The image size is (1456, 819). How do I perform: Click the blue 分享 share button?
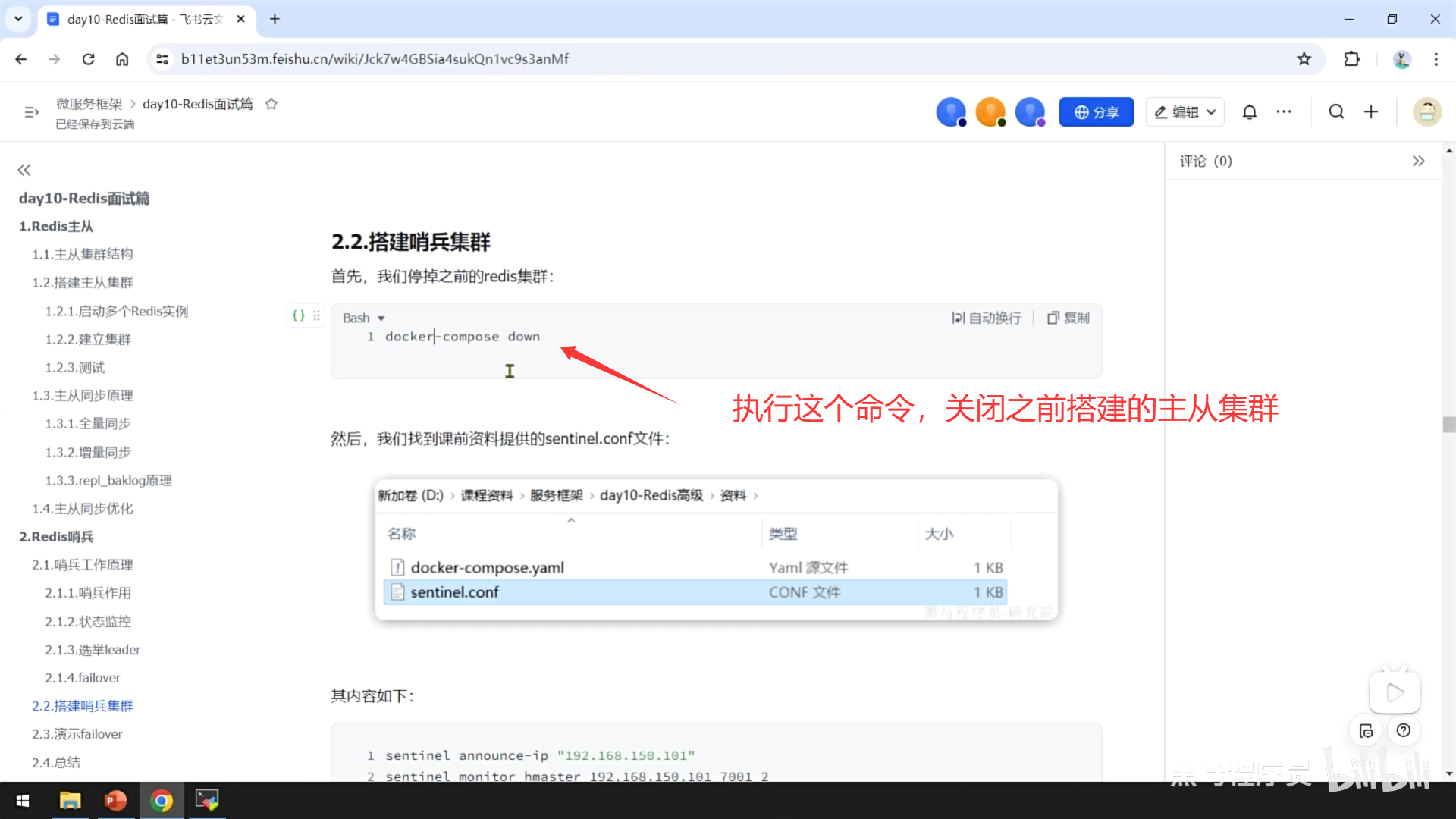[1096, 112]
